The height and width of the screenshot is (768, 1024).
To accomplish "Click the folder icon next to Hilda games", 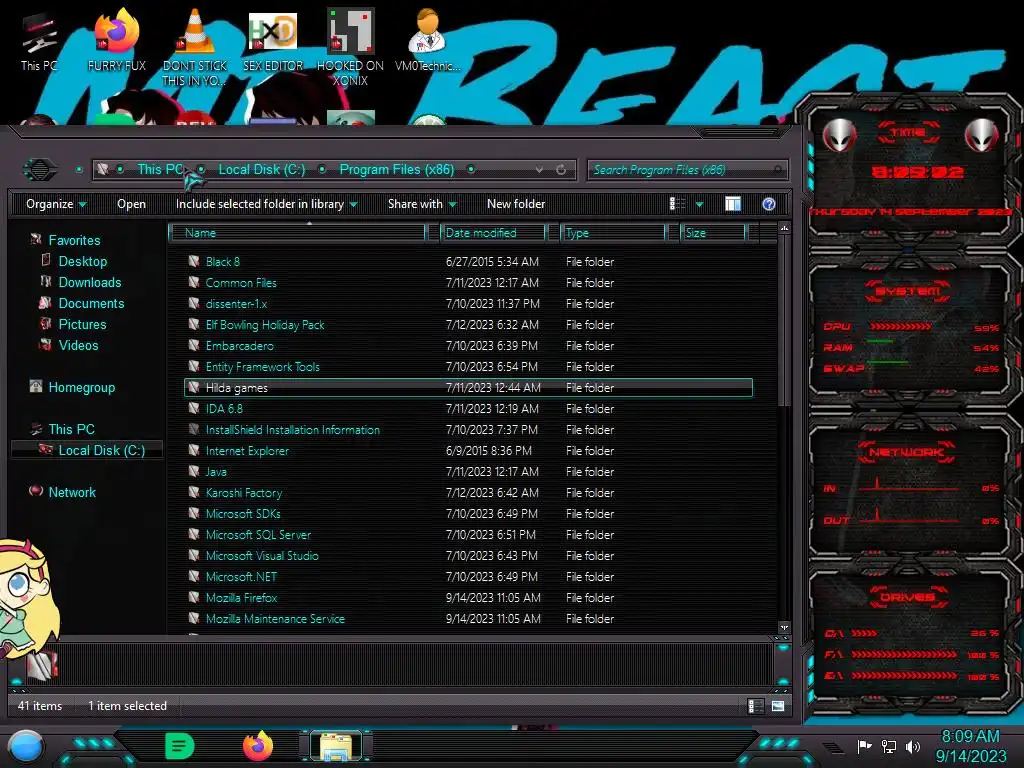I will [x=194, y=387].
